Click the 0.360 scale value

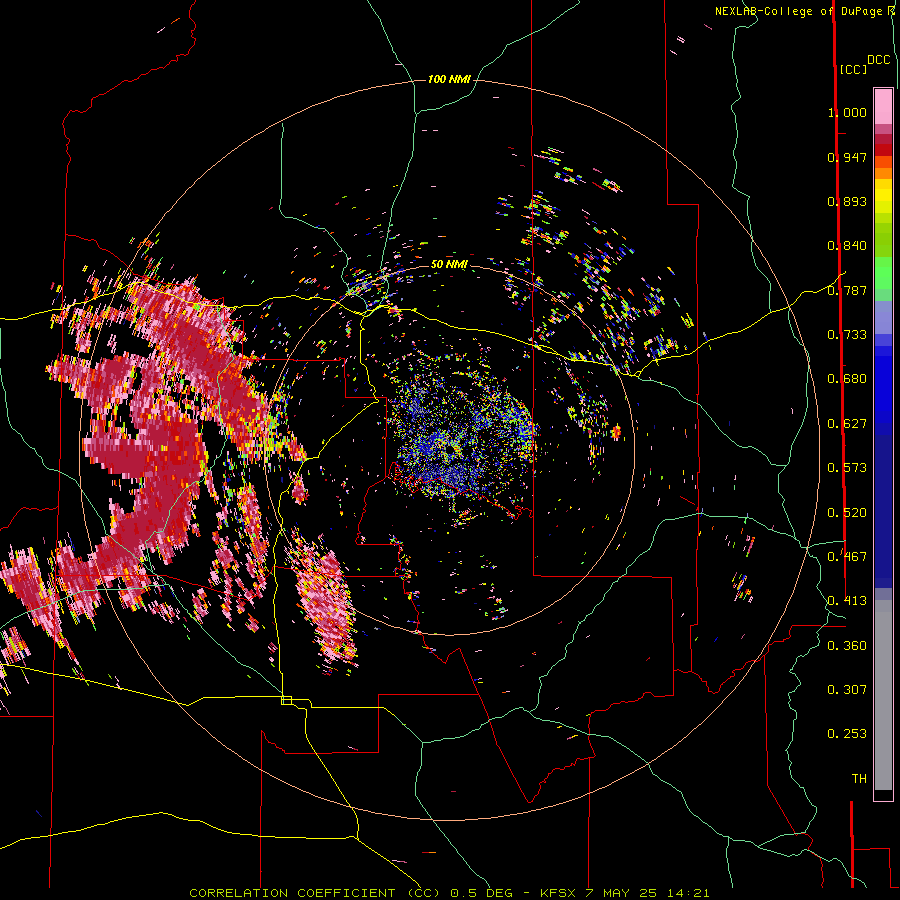pyautogui.click(x=847, y=646)
